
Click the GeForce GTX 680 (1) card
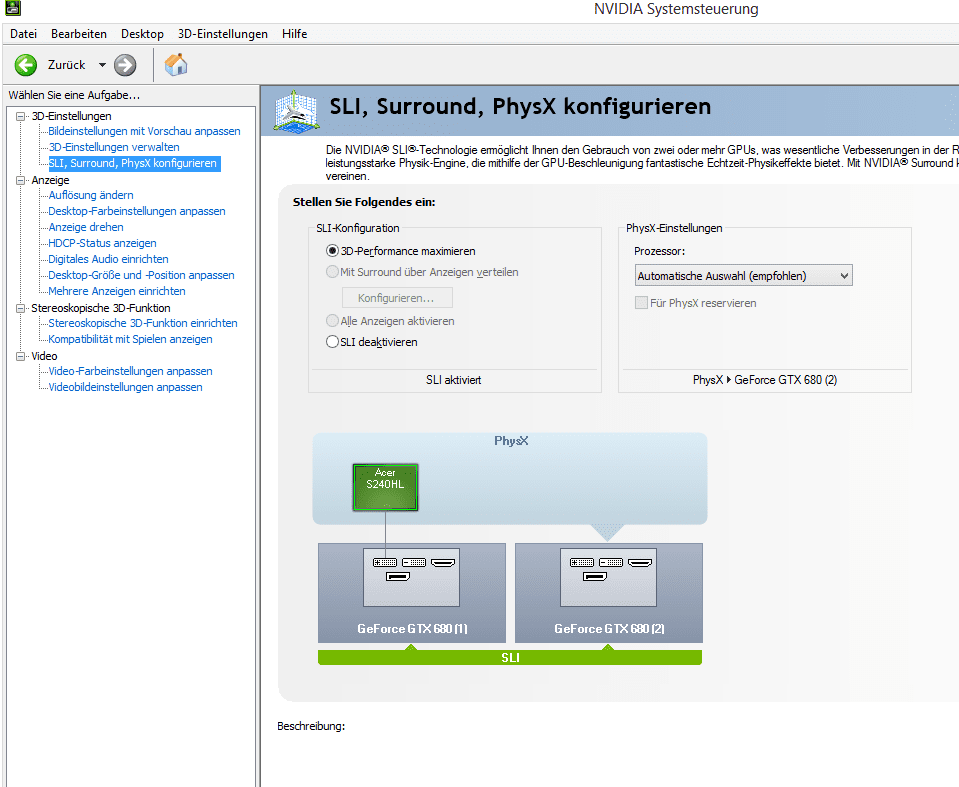point(412,593)
